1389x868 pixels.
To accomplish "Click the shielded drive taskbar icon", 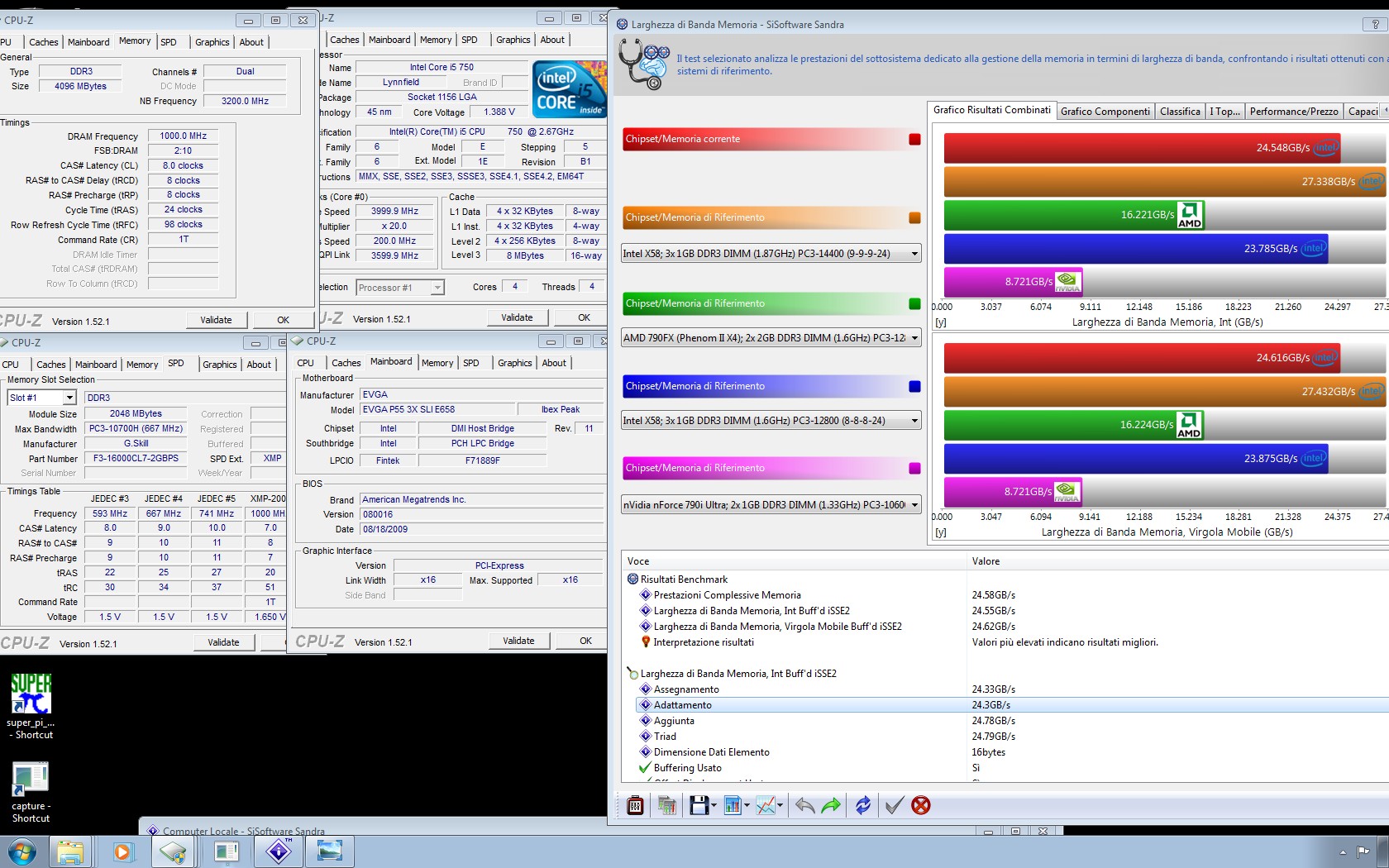I will tap(174, 851).
